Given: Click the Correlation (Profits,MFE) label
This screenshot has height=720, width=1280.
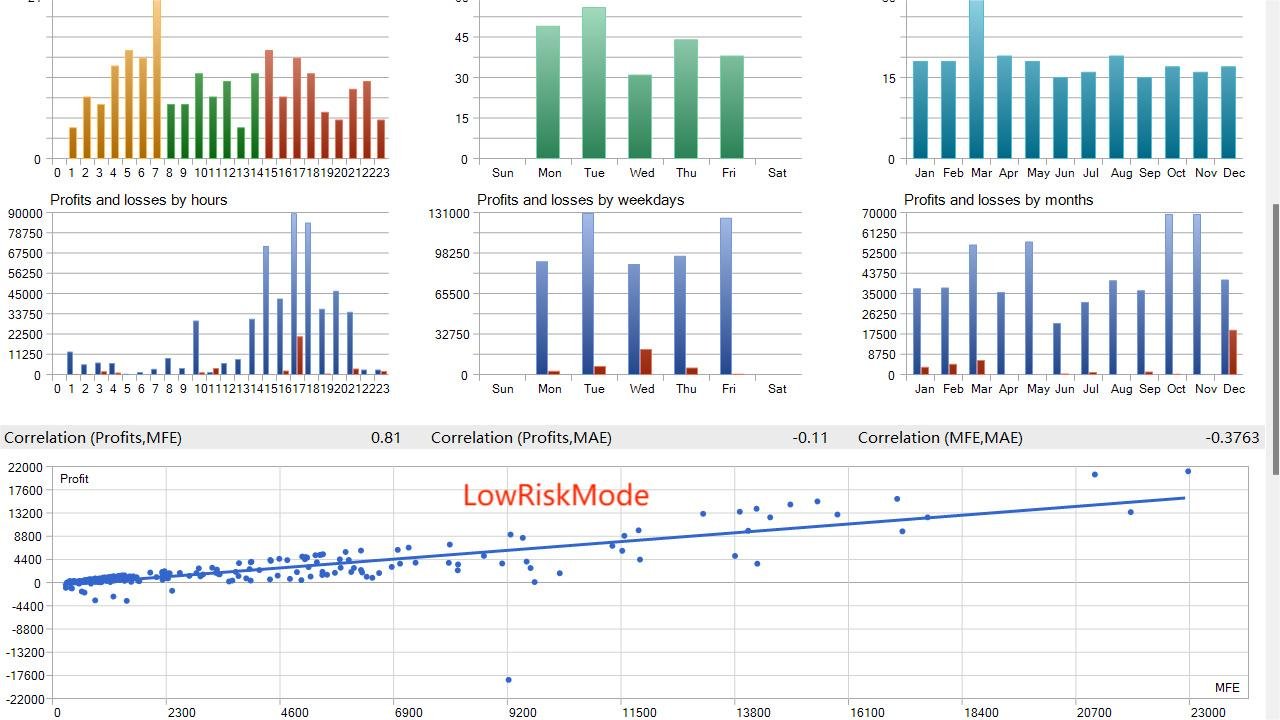Looking at the screenshot, I should [x=93, y=437].
